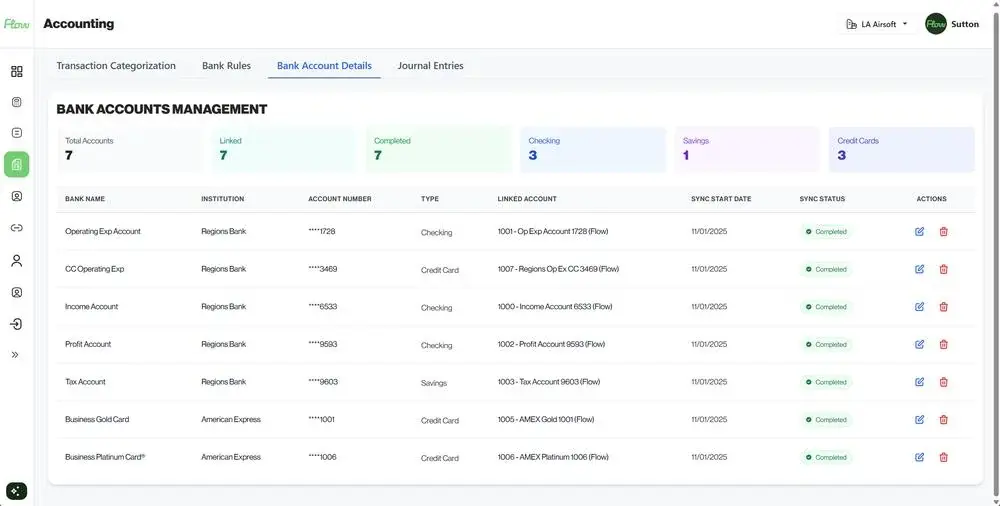The height and width of the screenshot is (506, 1000).
Task: Edit the Operating Exp Account row
Action: [919, 232]
